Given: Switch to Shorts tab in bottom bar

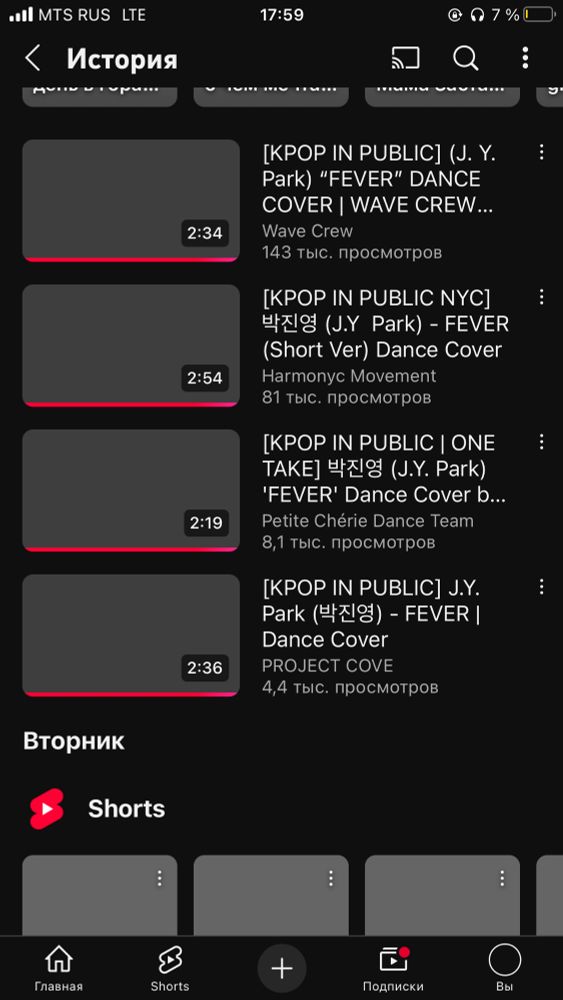Looking at the screenshot, I should pyautogui.click(x=170, y=969).
